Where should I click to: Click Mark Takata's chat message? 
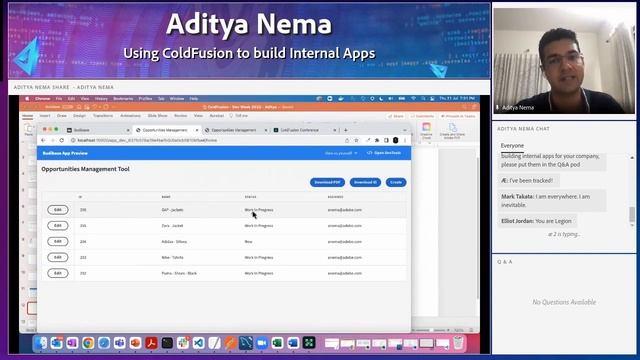(x=551, y=200)
